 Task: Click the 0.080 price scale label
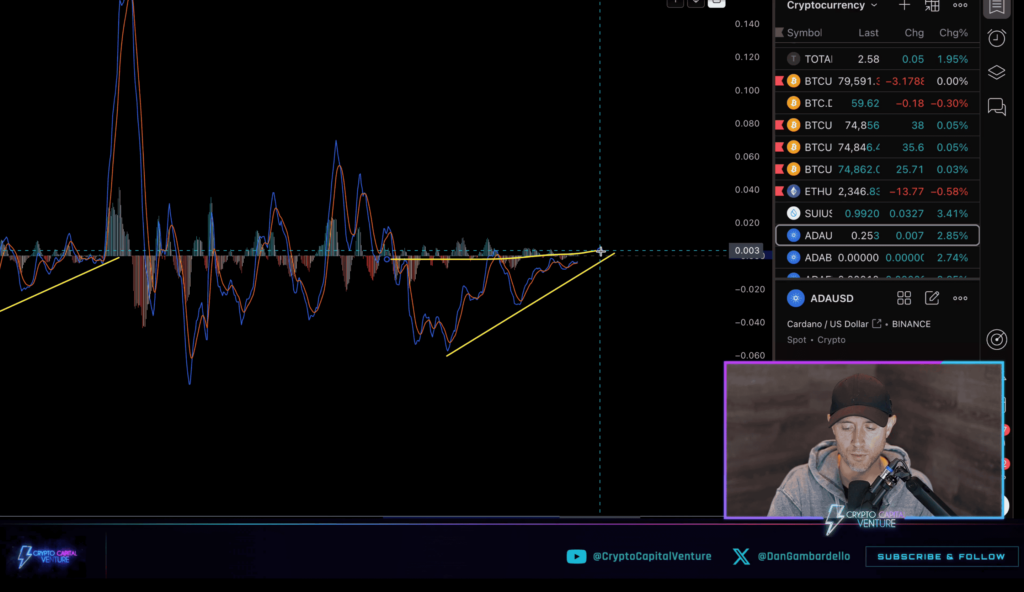pos(747,123)
